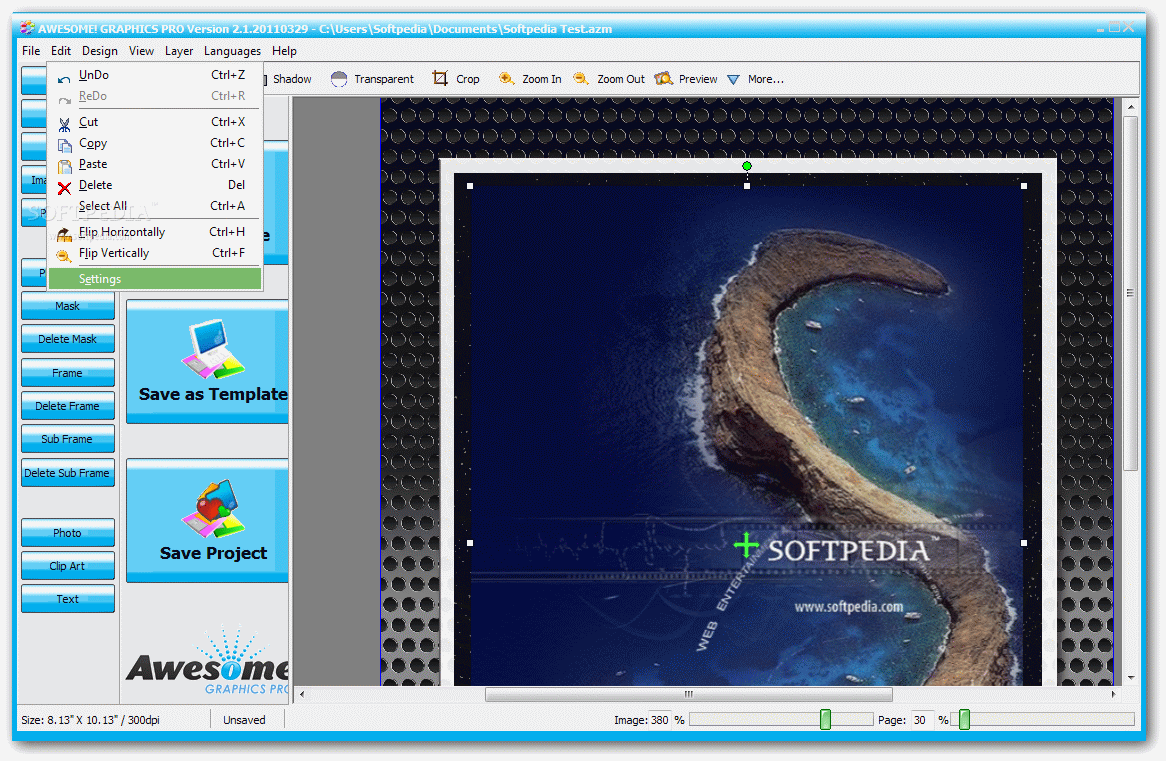Open the Layer menu

pos(178,51)
